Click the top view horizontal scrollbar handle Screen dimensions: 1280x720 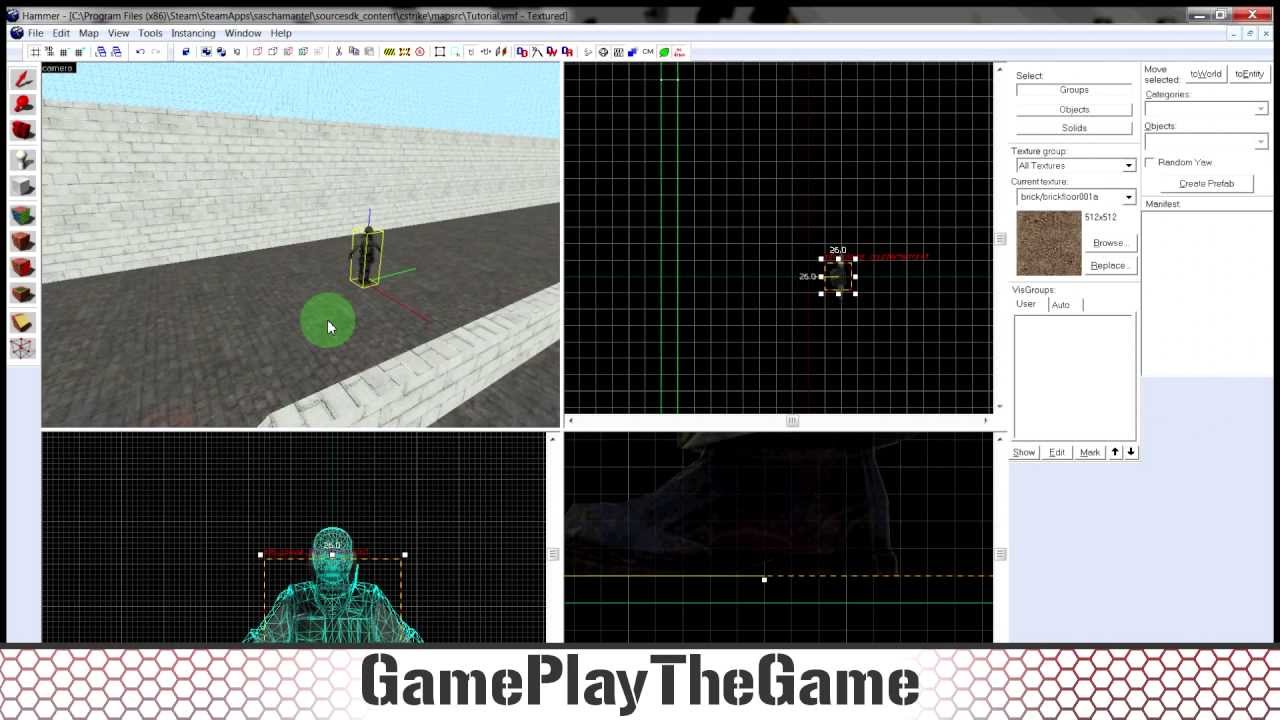click(x=792, y=421)
